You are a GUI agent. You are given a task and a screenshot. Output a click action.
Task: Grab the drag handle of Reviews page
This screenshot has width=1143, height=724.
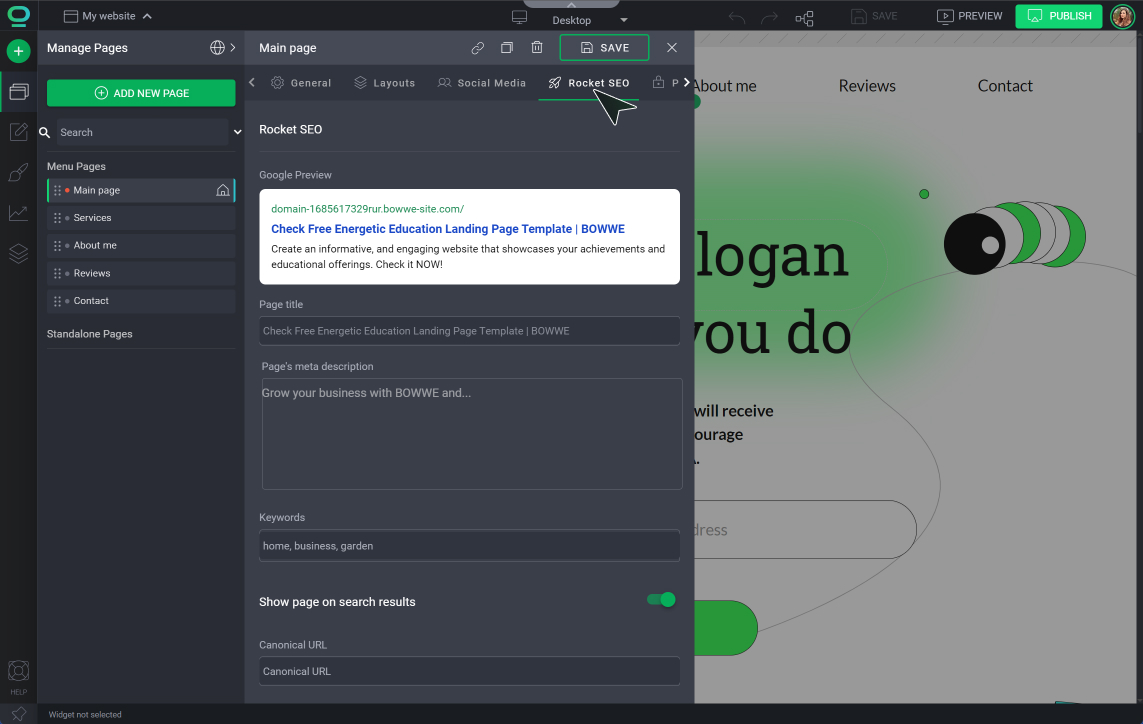[x=58, y=273]
